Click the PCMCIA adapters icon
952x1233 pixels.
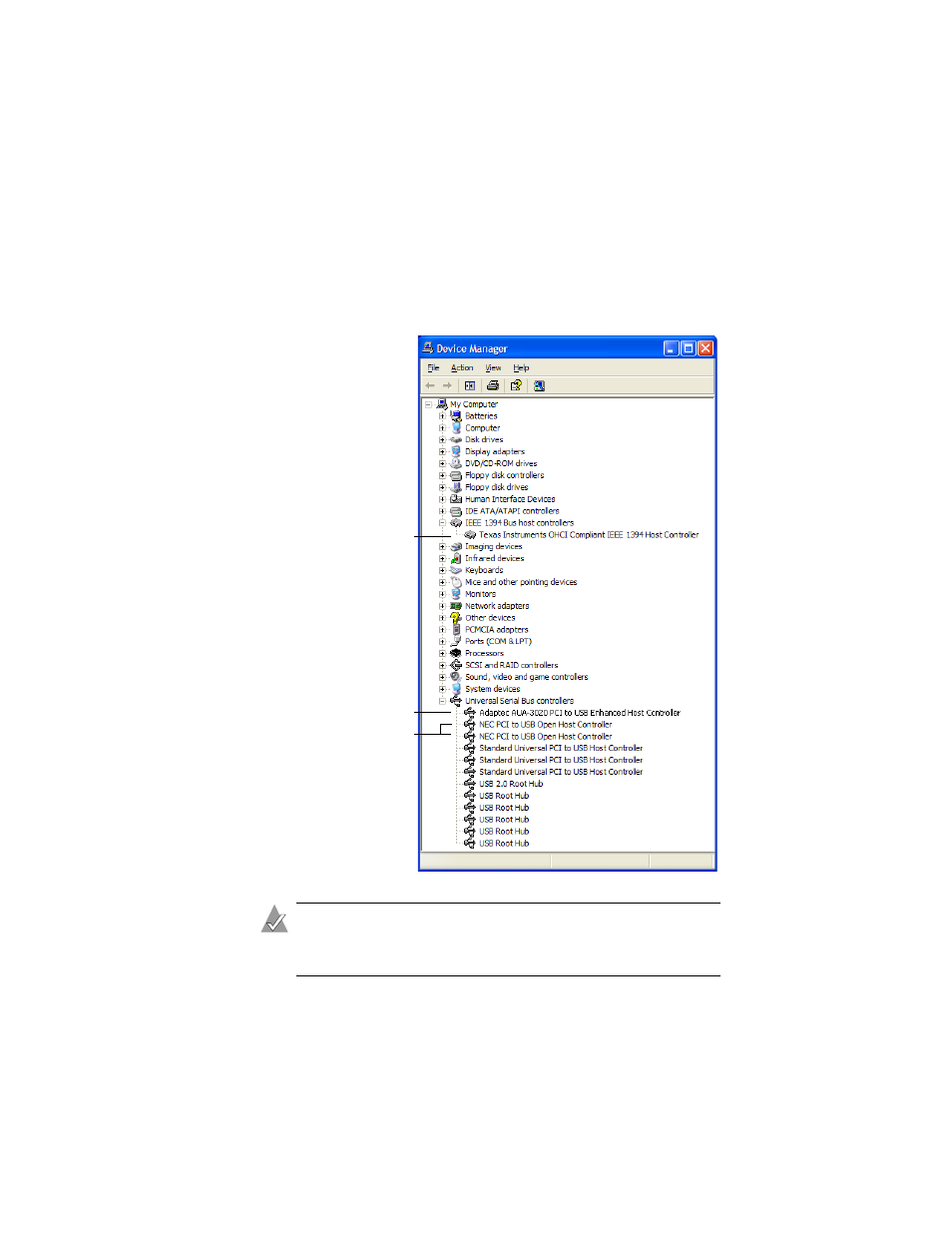pyautogui.click(x=456, y=630)
